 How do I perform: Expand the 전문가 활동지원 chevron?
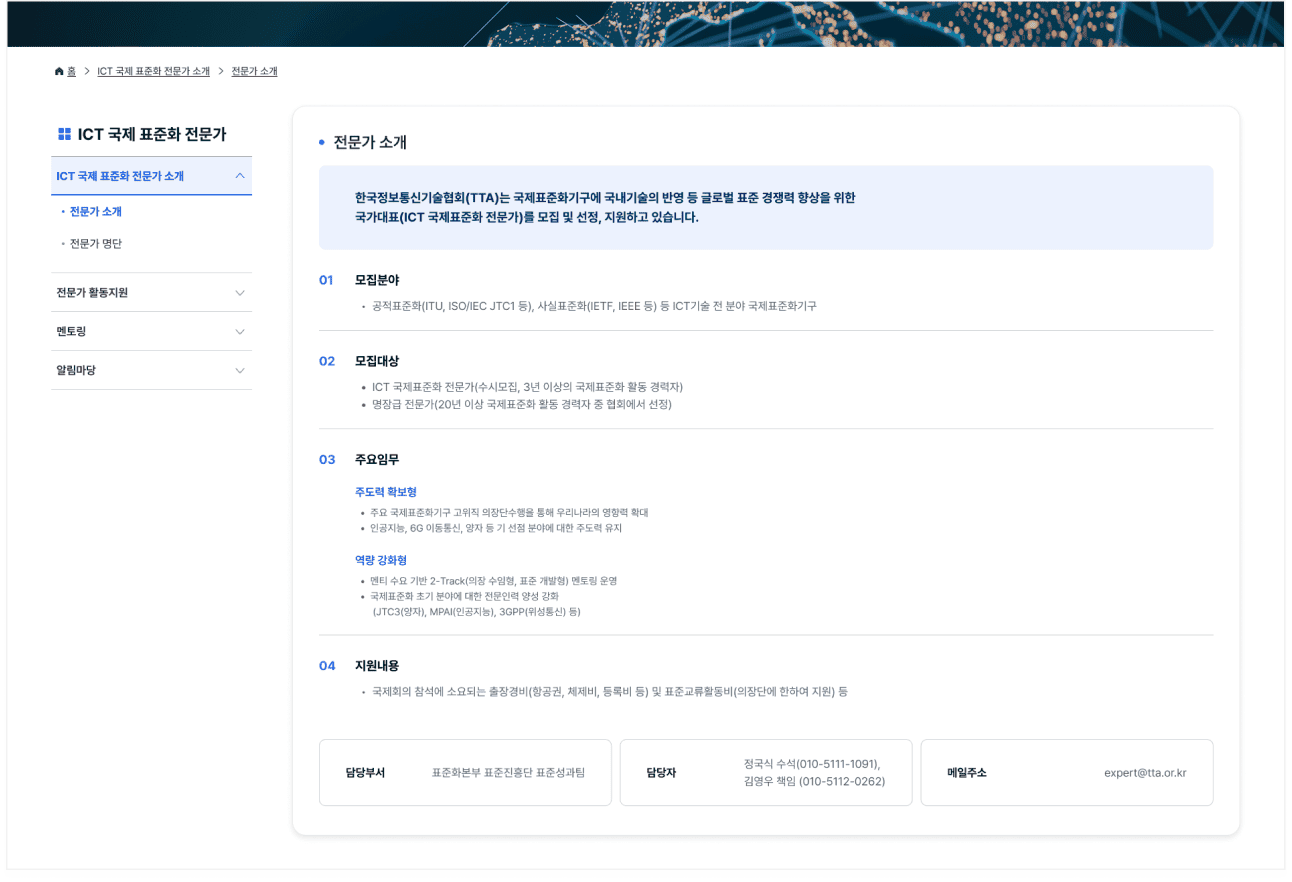click(x=239, y=293)
